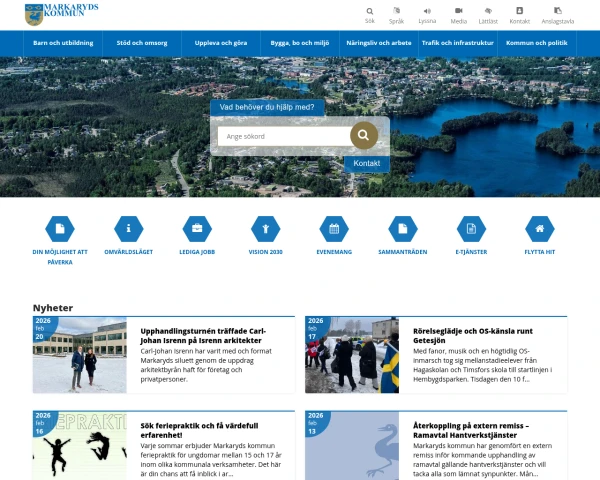Click the LEDIGA JOBB label text
This screenshot has width=600, height=480.
pos(197,252)
